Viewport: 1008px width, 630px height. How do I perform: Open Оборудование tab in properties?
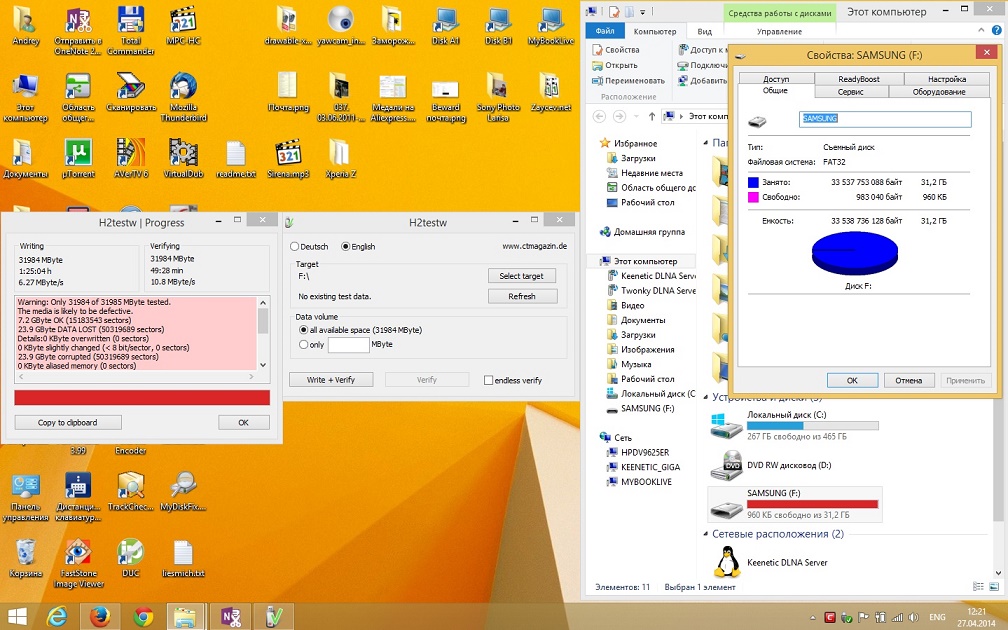point(939,91)
